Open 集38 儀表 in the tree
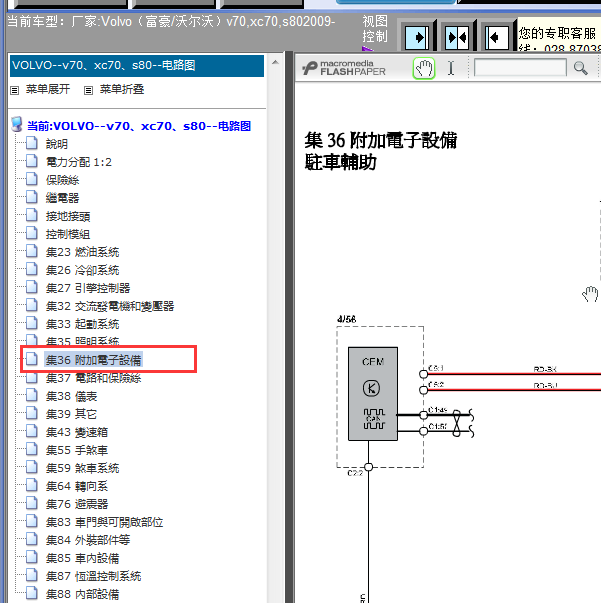Image resolution: width=601 pixels, height=603 pixels. pyautogui.click(x=71, y=396)
